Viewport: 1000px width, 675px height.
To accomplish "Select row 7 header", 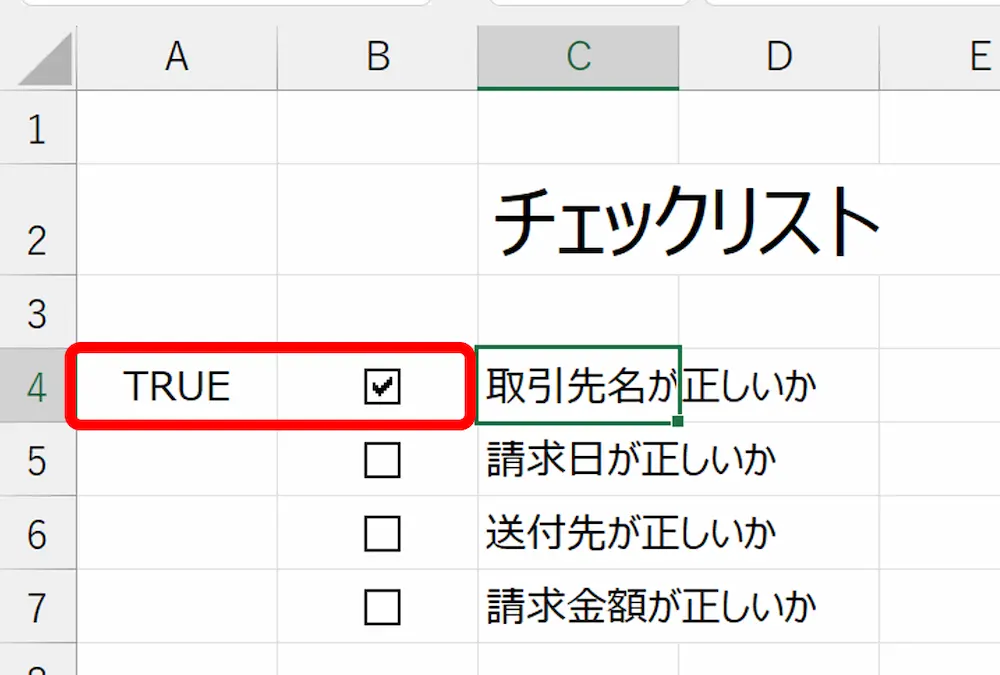I will coord(37,607).
